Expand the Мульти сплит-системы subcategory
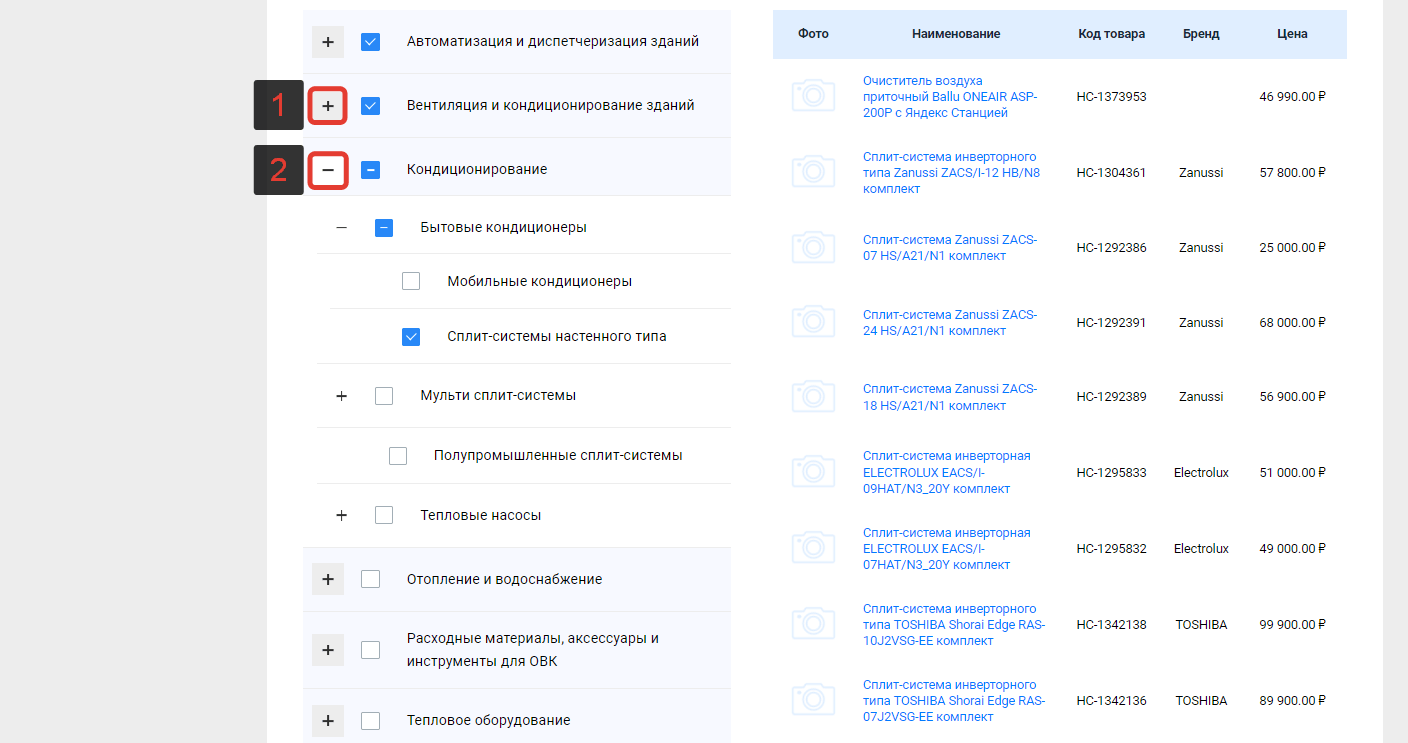The height and width of the screenshot is (743, 1408). (x=342, y=396)
